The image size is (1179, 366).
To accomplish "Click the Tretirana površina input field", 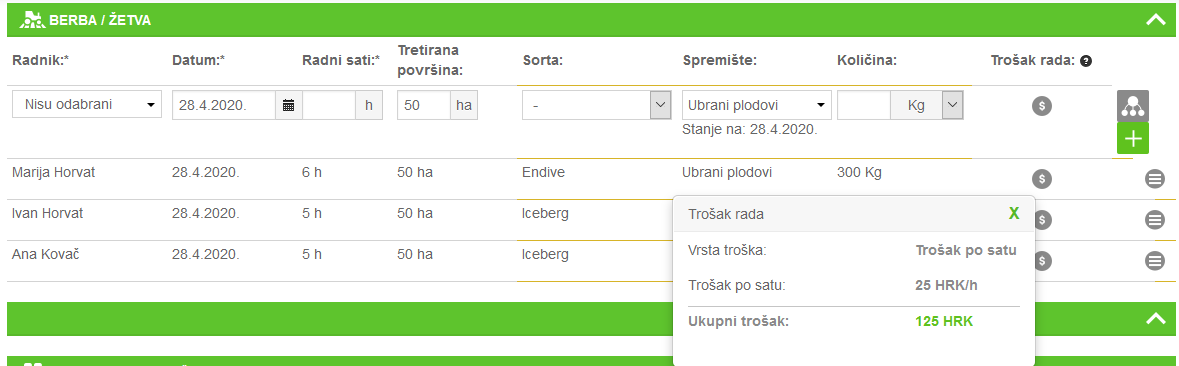I will (x=424, y=105).
